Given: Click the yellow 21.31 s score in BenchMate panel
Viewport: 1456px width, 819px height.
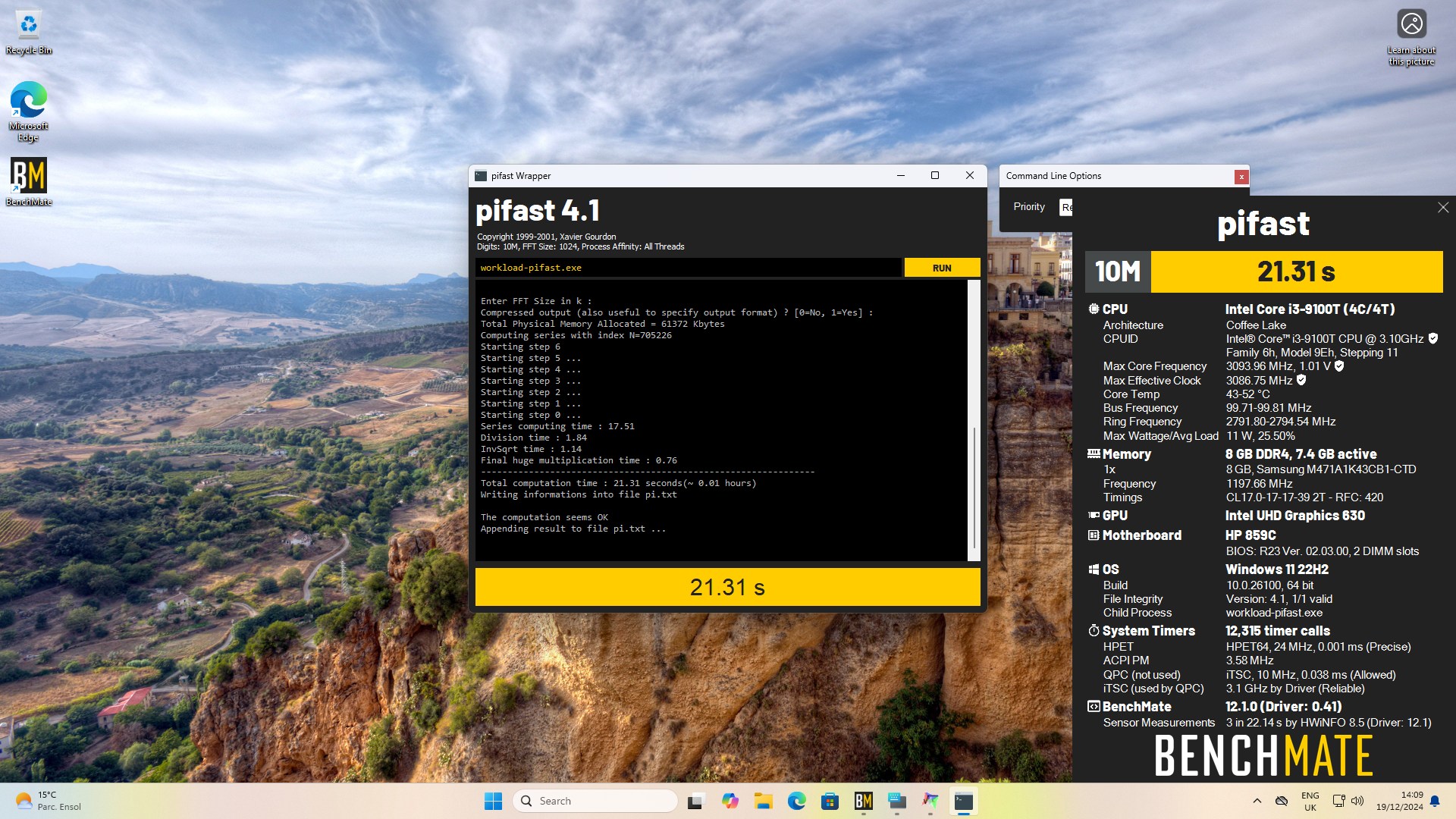Looking at the screenshot, I should pyautogui.click(x=1297, y=271).
